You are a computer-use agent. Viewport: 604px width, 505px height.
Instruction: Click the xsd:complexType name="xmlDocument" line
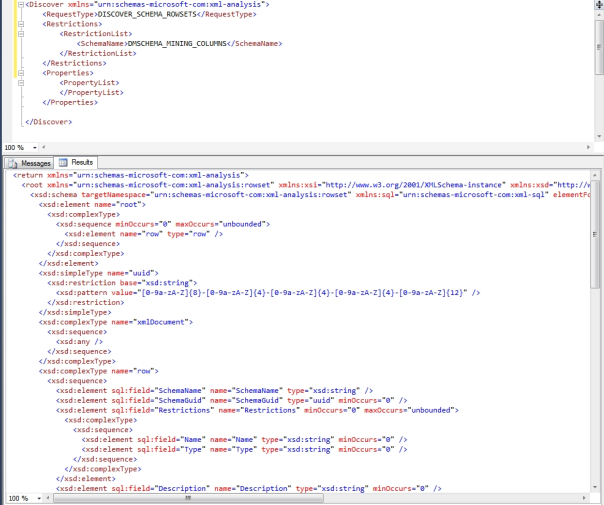(116, 322)
